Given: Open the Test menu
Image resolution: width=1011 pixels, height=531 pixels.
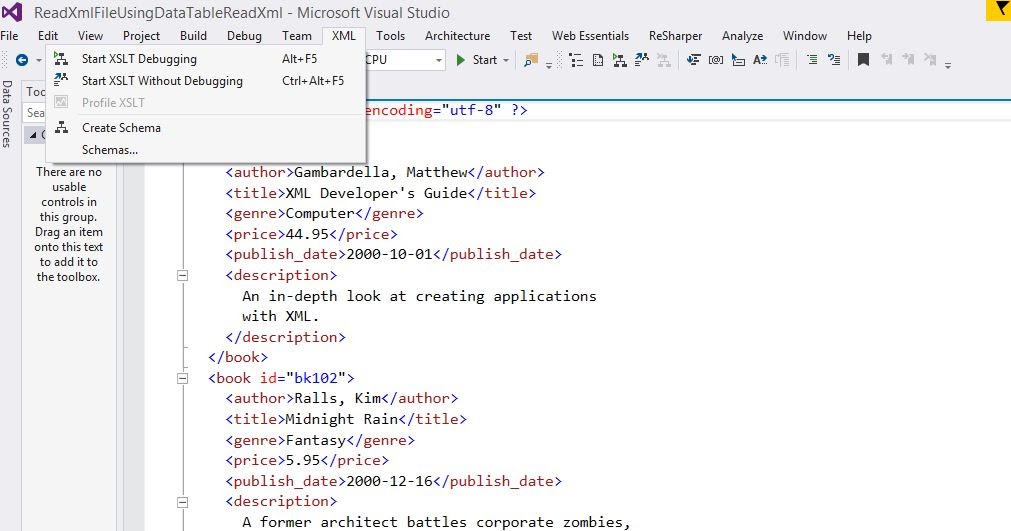Looking at the screenshot, I should pyautogui.click(x=521, y=36).
